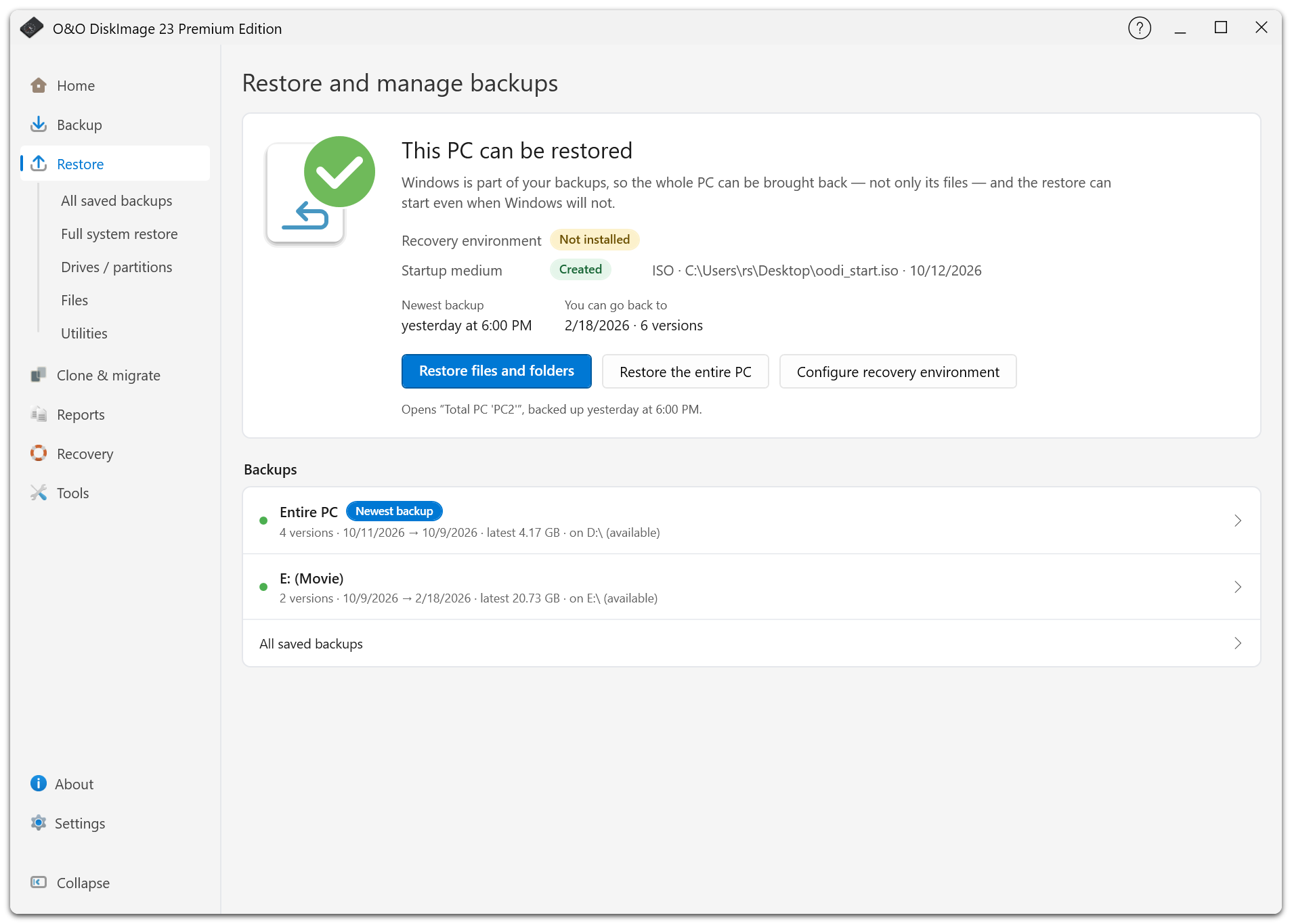This screenshot has width=1292, height=924.
Task: Click the Reports document icon
Action: coord(39,414)
